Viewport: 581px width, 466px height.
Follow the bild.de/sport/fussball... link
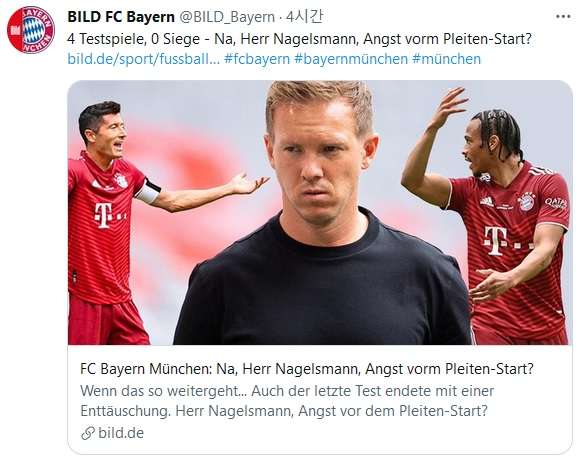click(144, 59)
